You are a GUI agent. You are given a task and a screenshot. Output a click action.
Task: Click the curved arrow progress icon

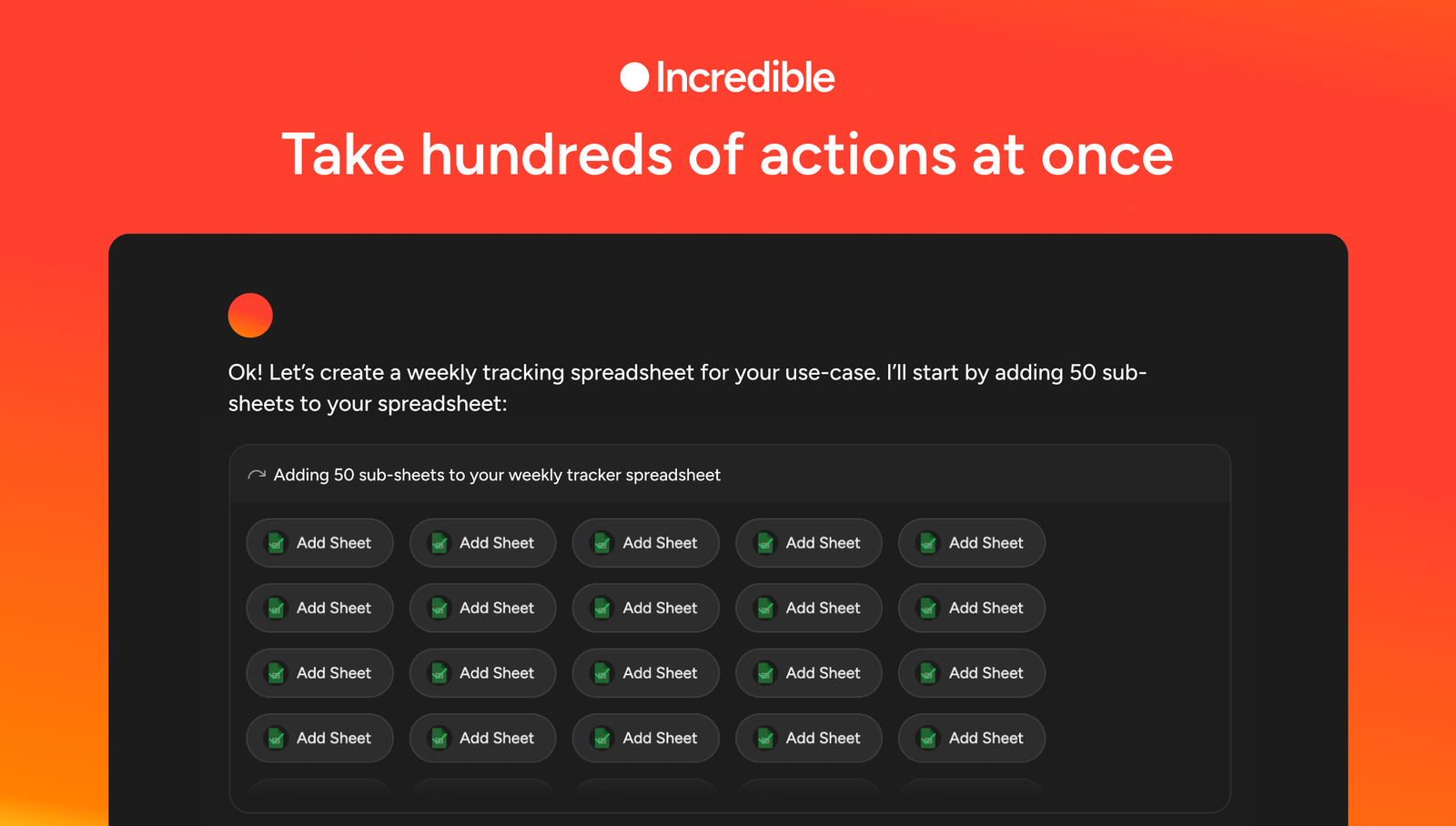[x=257, y=475]
